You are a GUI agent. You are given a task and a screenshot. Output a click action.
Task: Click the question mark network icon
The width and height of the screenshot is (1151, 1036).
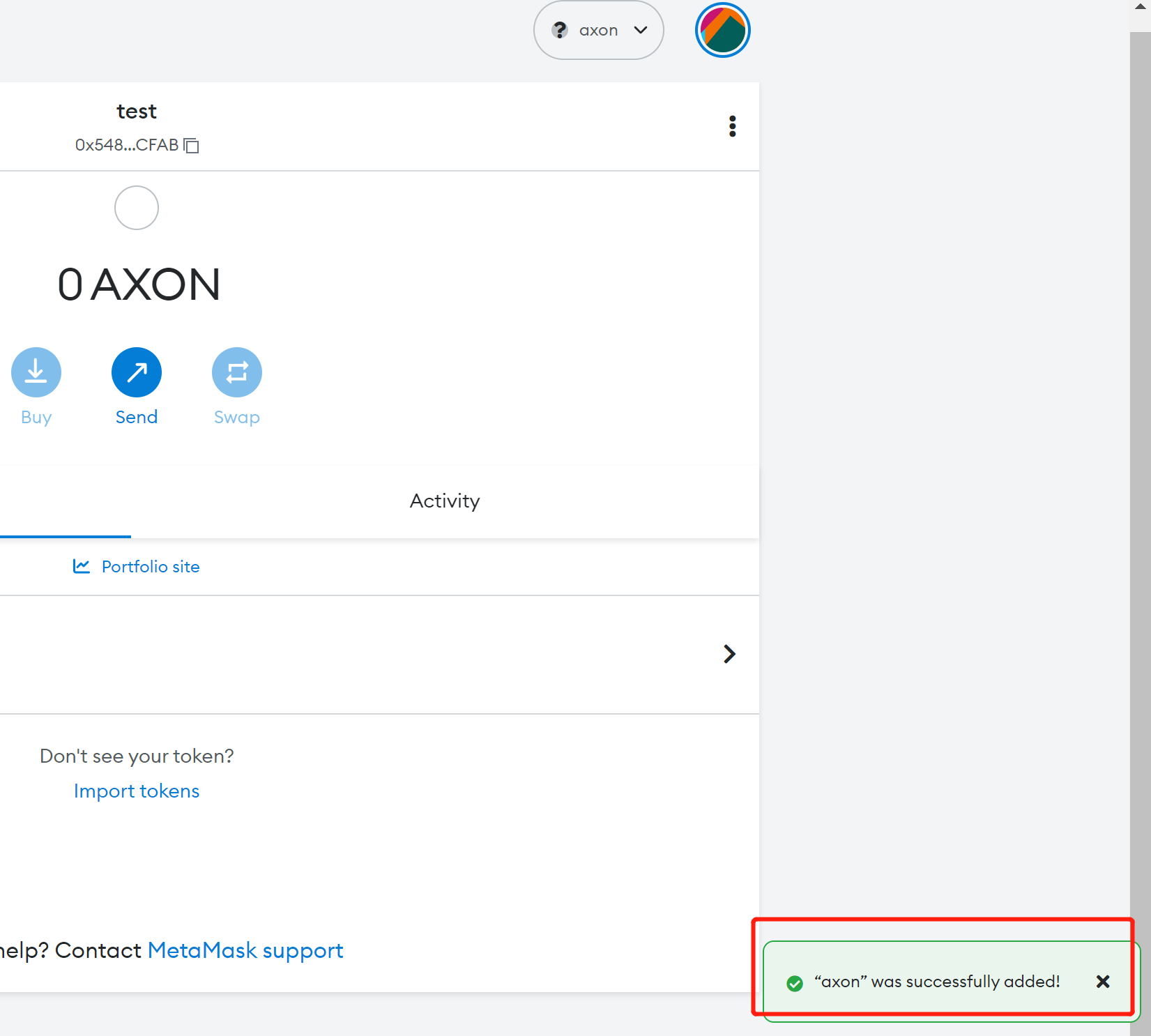point(559,30)
